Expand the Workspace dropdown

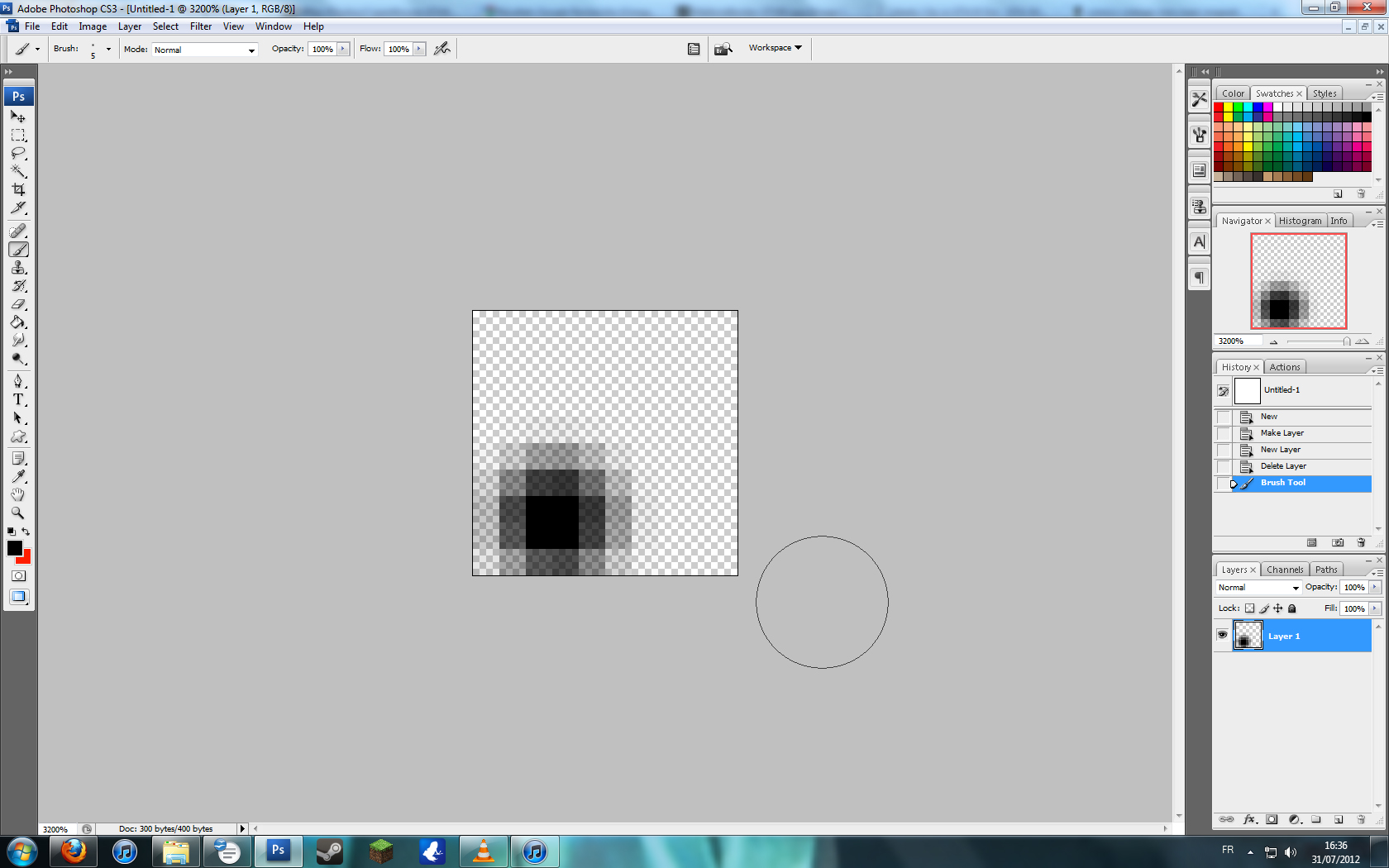click(x=775, y=48)
